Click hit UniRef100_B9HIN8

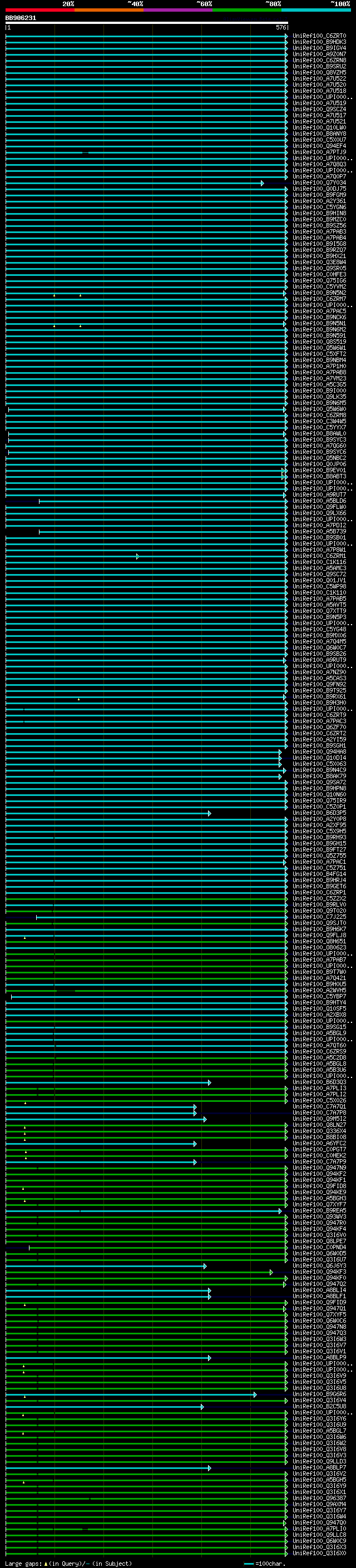click(x=319, y=213)
